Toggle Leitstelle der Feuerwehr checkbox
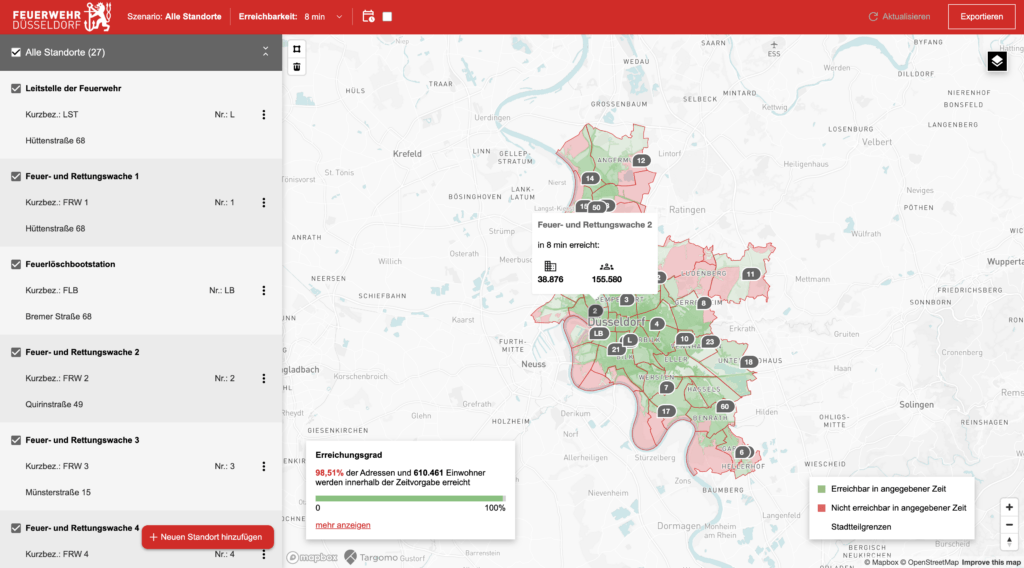 point(16,88)
